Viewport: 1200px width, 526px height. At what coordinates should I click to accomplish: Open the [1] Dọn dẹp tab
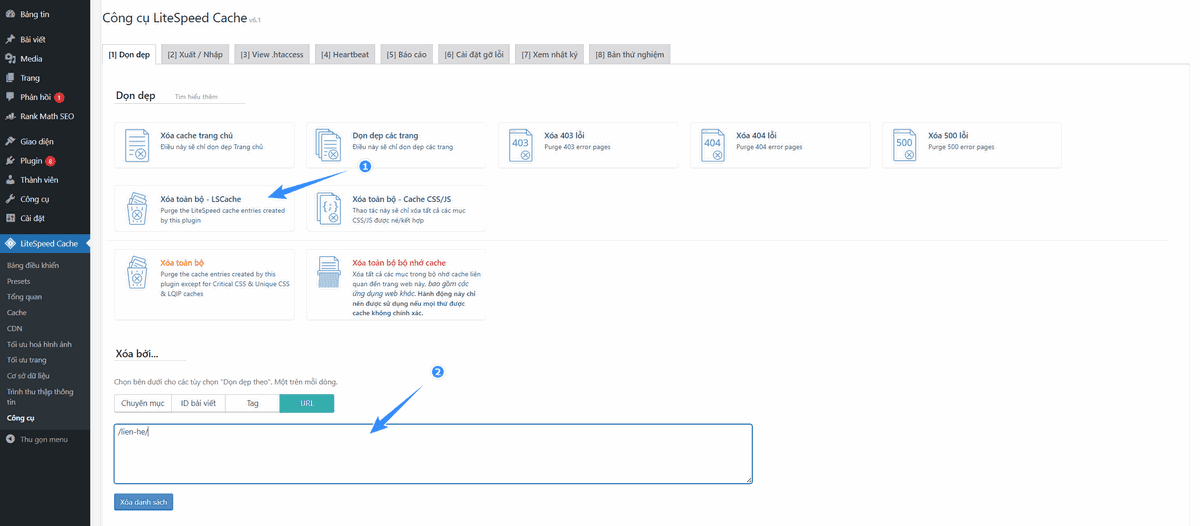coord(129,54)
